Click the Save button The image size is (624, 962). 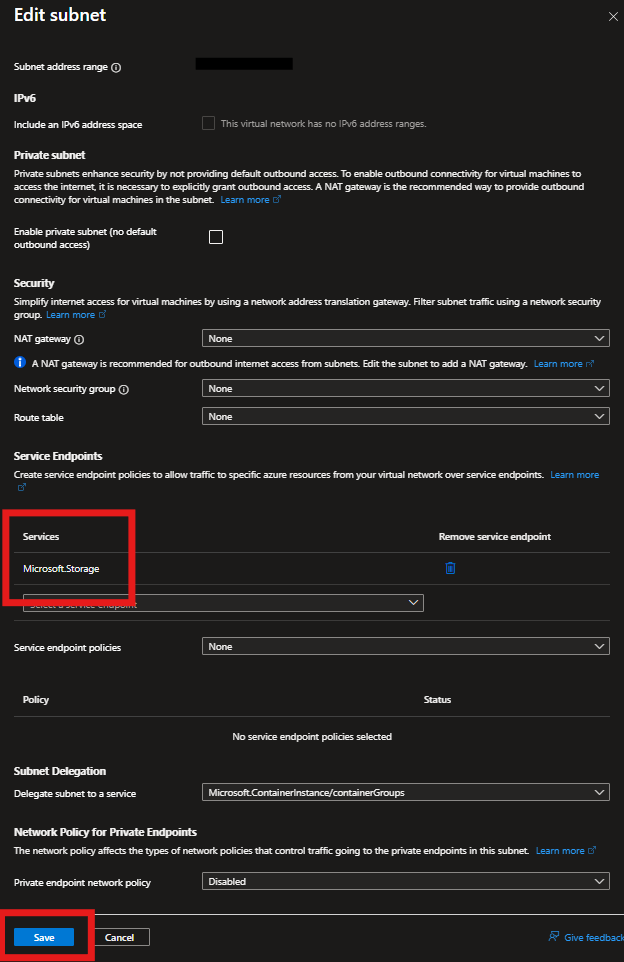tap(44, 937)
